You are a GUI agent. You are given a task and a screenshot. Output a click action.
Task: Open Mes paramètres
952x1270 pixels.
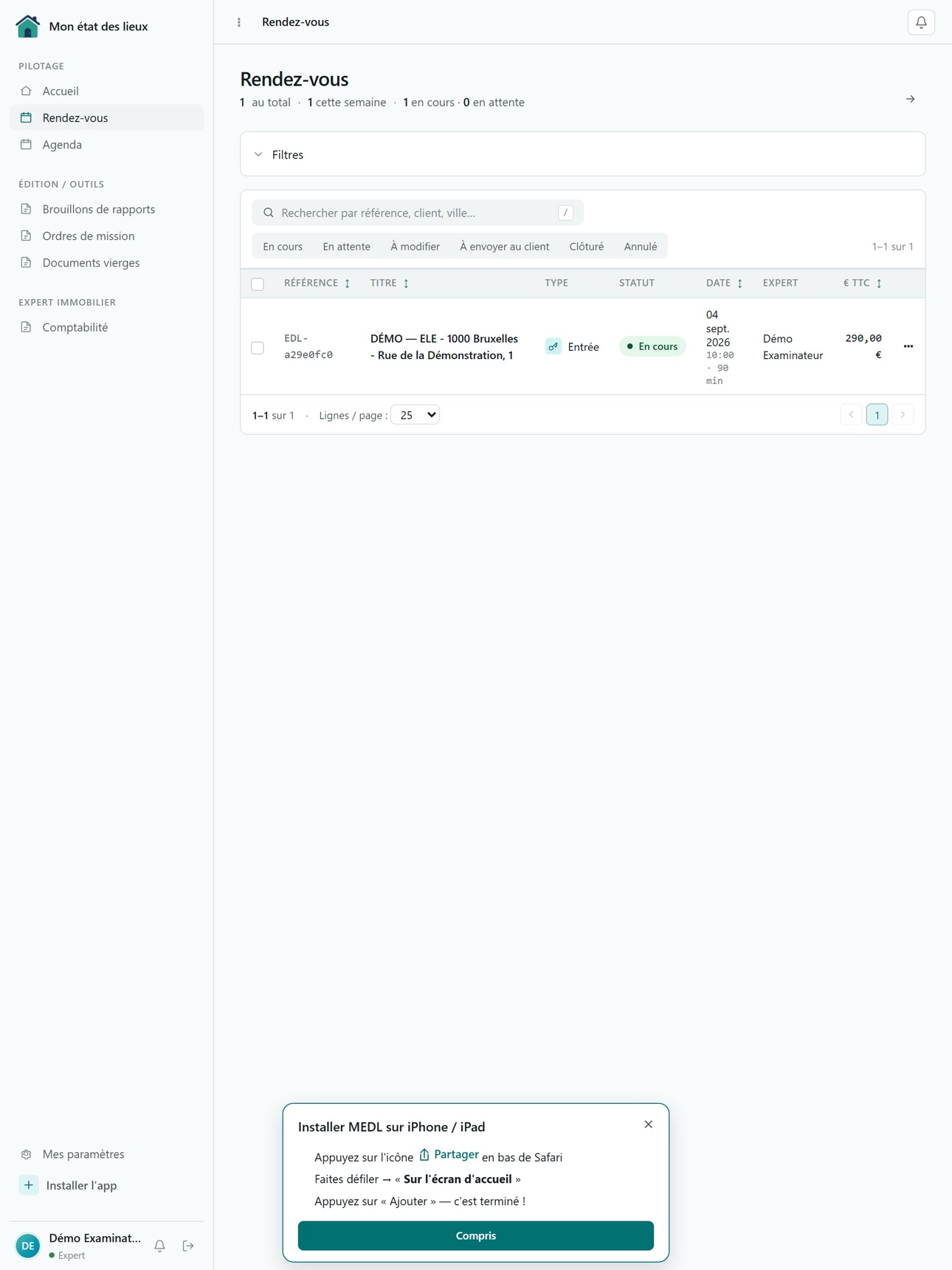pos(106,1154)
